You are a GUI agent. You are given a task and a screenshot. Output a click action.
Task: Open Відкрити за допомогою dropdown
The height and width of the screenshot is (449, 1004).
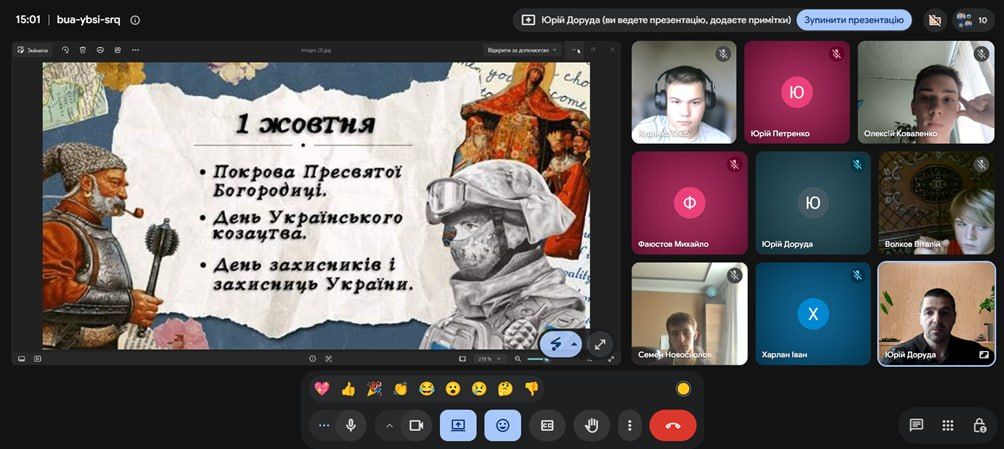(x=522, y=49)
